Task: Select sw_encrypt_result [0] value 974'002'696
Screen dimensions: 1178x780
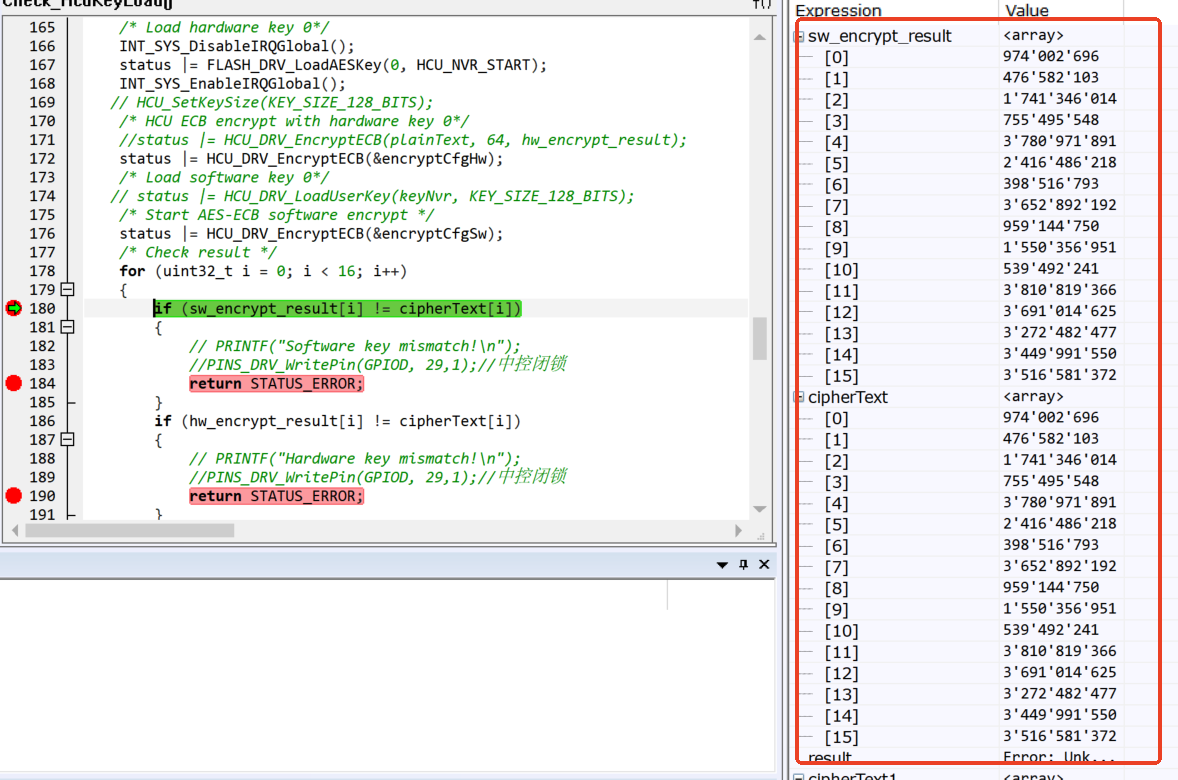Action: (x=1050, y=56)
